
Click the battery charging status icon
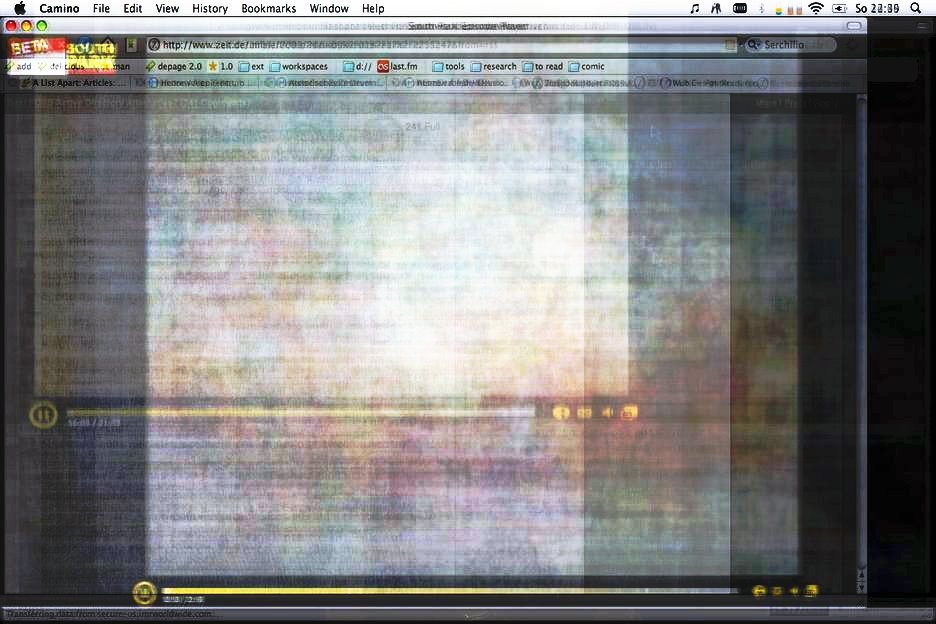[x=839, y=8]
